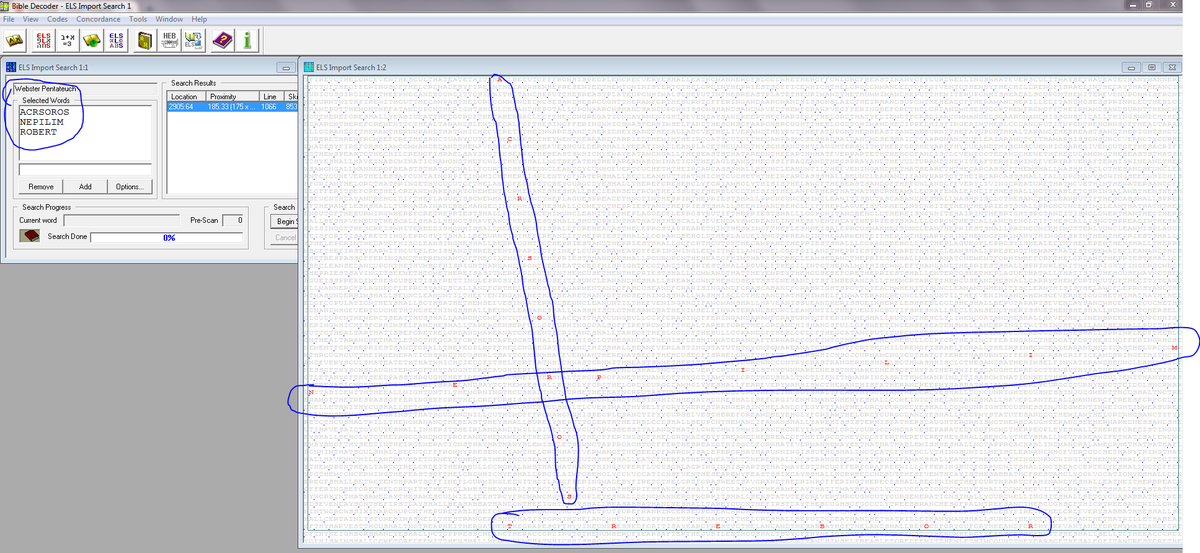Open the View menu

point(30,19)
